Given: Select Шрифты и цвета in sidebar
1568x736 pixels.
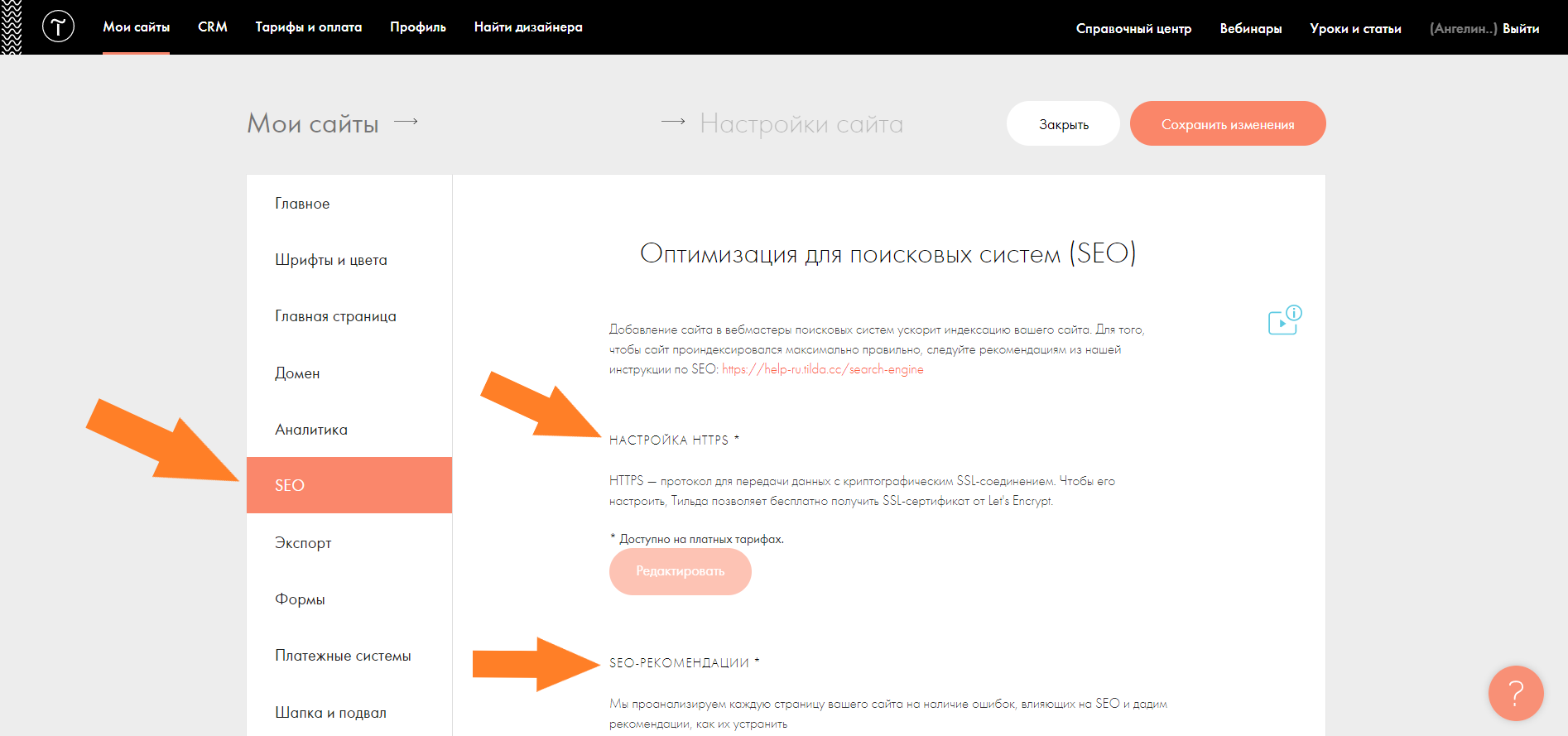Looking at the screenshot, I should point(349,260).
